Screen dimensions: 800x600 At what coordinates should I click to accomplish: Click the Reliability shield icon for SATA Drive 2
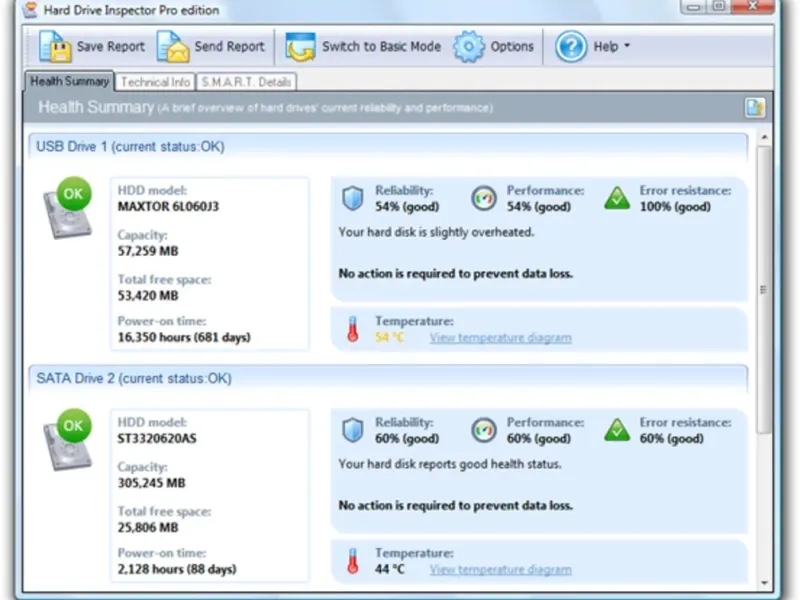click(353, 430)
